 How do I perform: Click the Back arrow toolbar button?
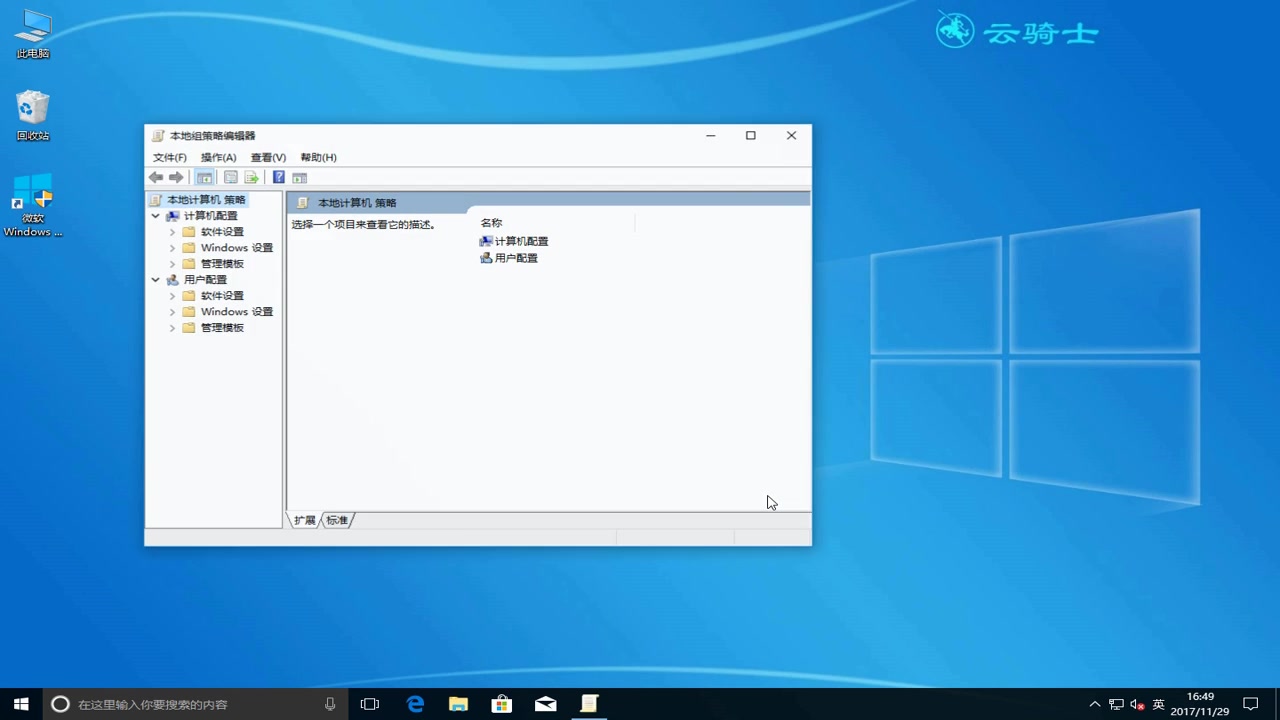pos(156,177)
